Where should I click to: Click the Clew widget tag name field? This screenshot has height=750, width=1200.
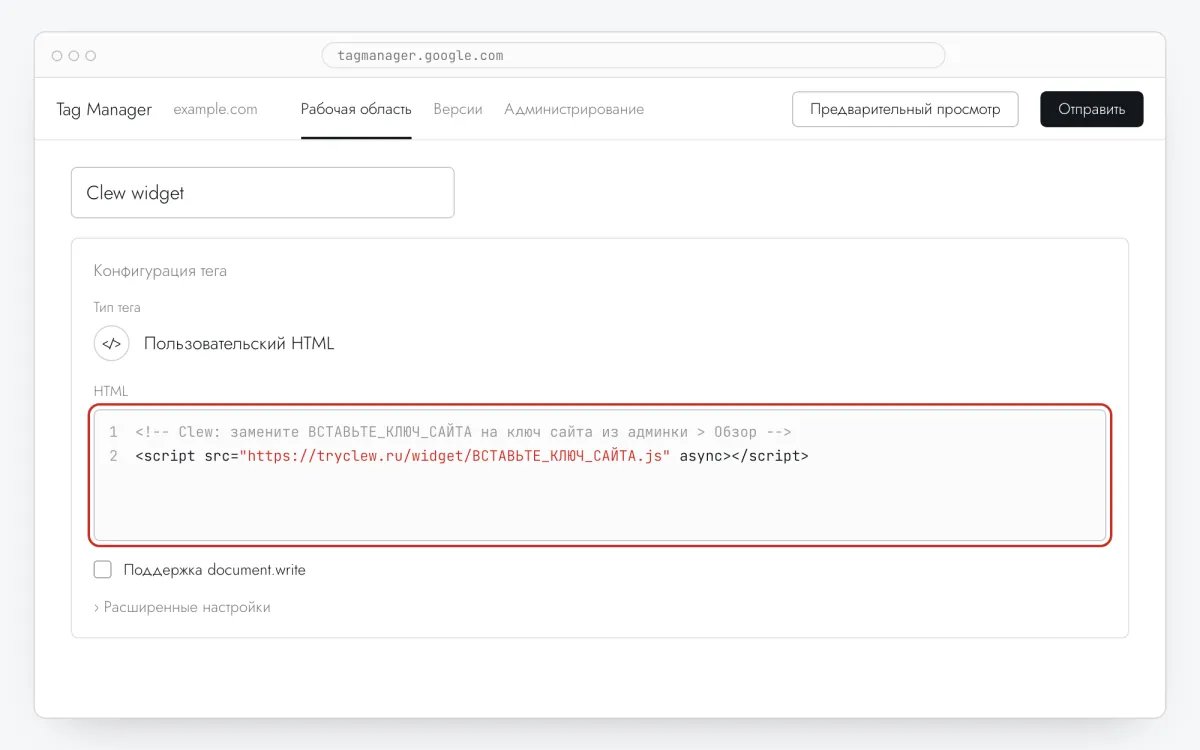[262, 193]
